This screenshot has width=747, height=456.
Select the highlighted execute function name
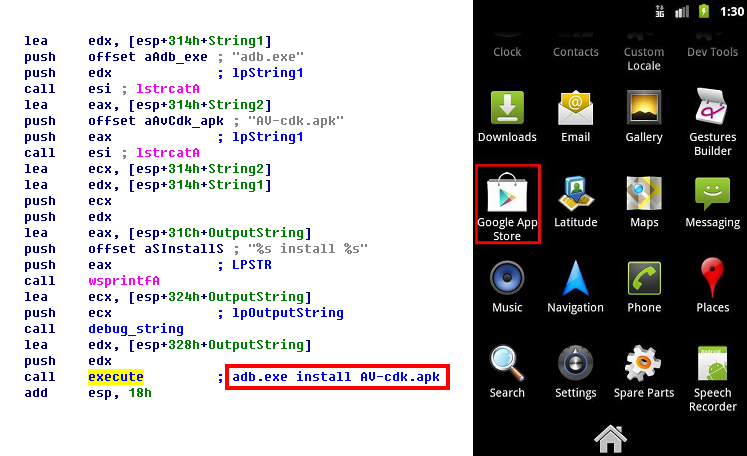click(x=116, y=377)
